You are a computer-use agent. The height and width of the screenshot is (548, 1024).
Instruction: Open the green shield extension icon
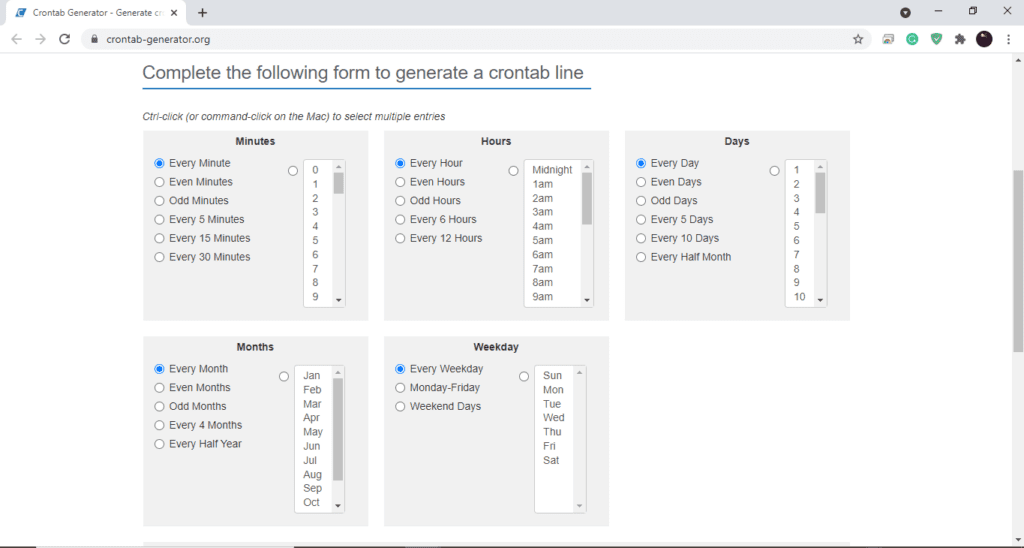(x=936, y=39)
